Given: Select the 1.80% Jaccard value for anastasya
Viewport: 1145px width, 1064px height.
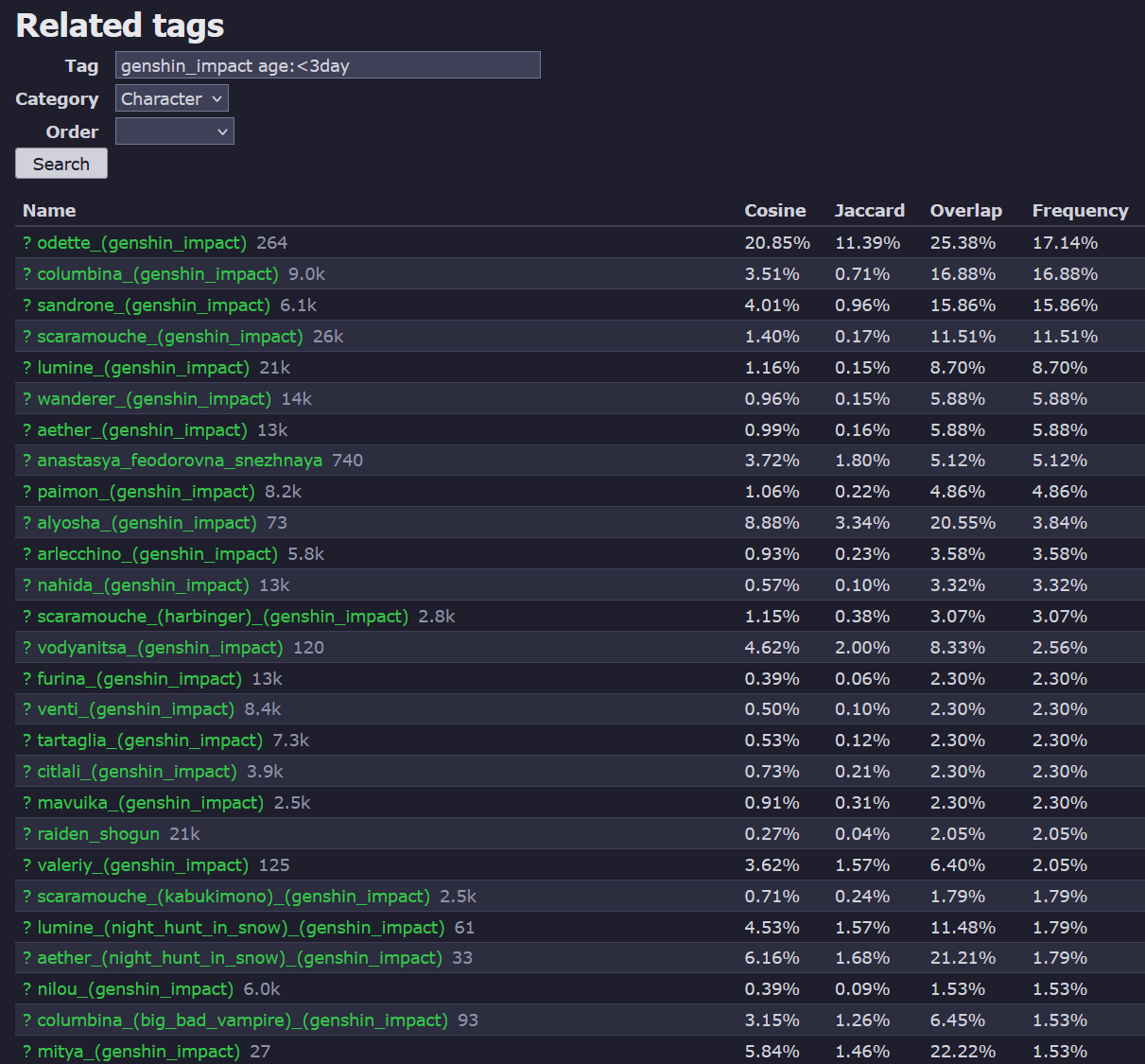Looking at the screenshot, I should click(862, 461).
